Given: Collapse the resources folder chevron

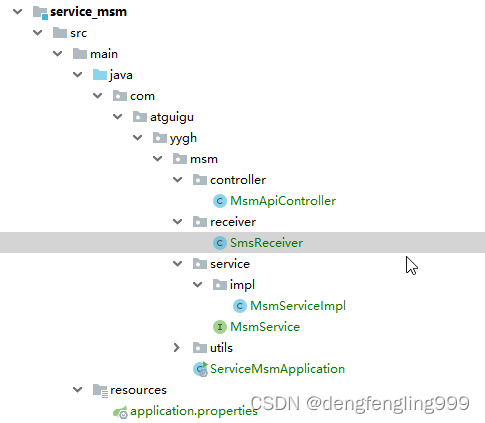Looking at the screenshot, I should point(78,389).
